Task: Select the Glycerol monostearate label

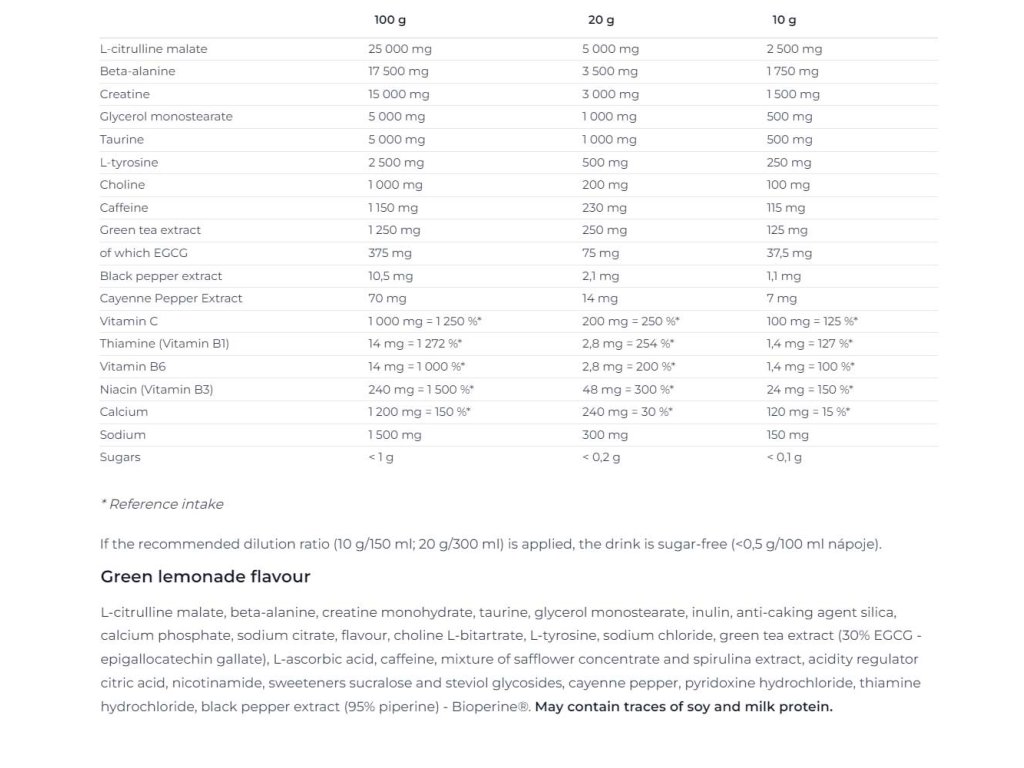Action: pyautogui.click(x=166, y=117)
